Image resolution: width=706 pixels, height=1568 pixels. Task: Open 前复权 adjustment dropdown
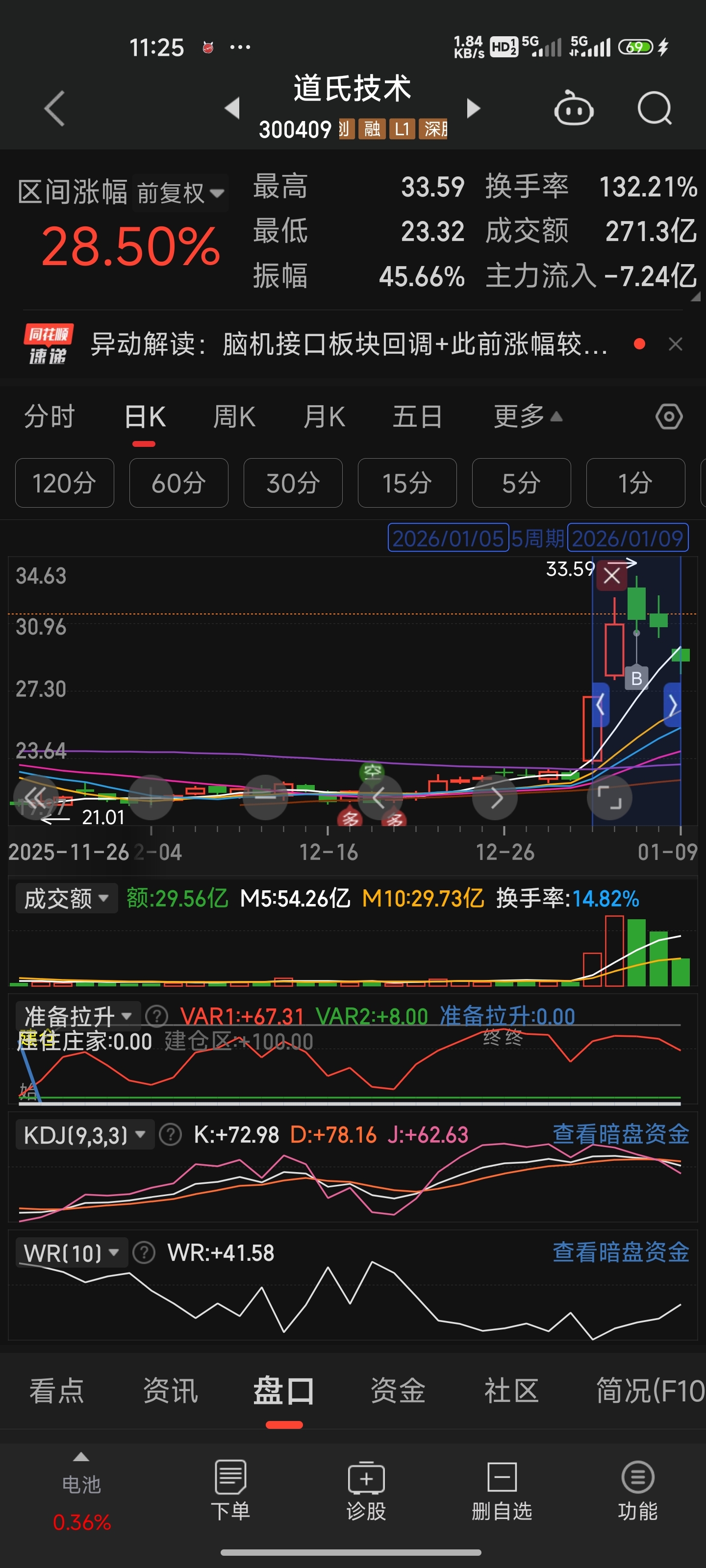[180, 193]
